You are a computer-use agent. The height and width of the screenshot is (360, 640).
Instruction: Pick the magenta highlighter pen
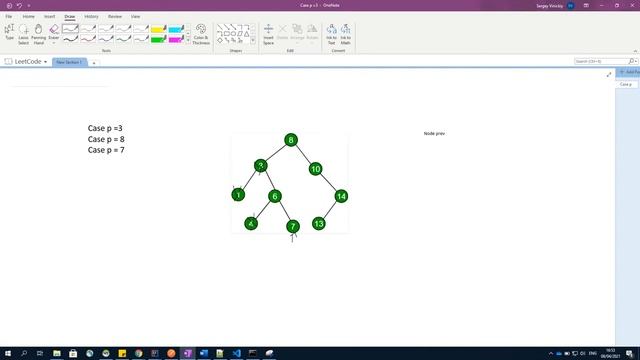176,39
